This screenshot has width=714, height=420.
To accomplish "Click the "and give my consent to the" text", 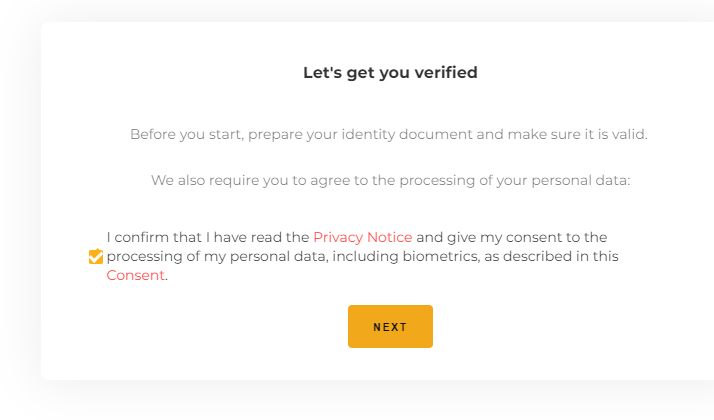I will click(x=511, y=237).
